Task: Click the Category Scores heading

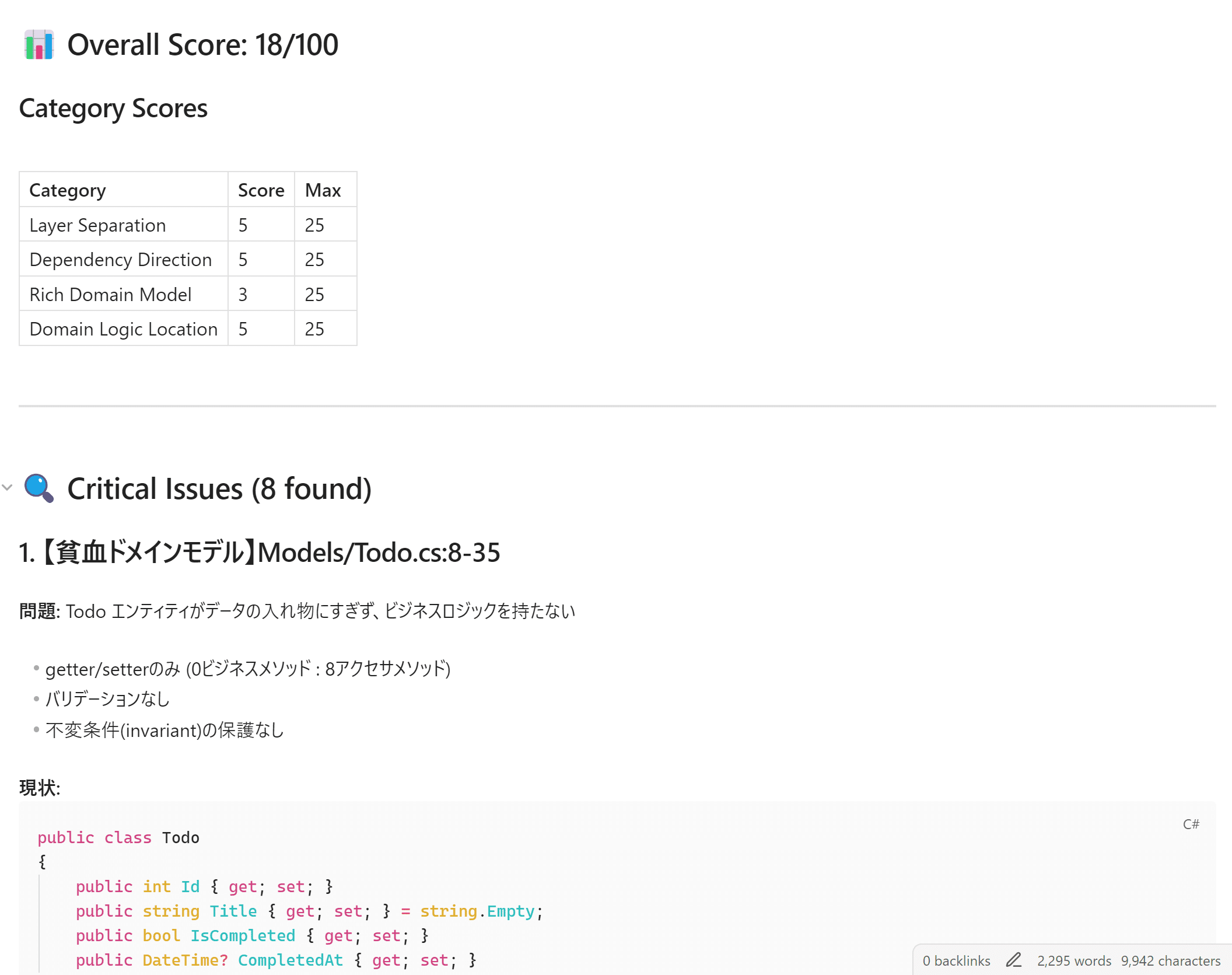Action: tap(113, 109)
